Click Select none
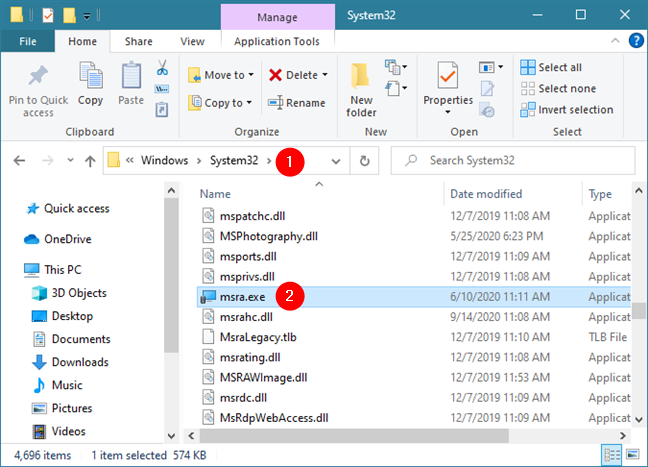This screenshot has width=648, height=467. pyautogui.click(x=558, y=88)
